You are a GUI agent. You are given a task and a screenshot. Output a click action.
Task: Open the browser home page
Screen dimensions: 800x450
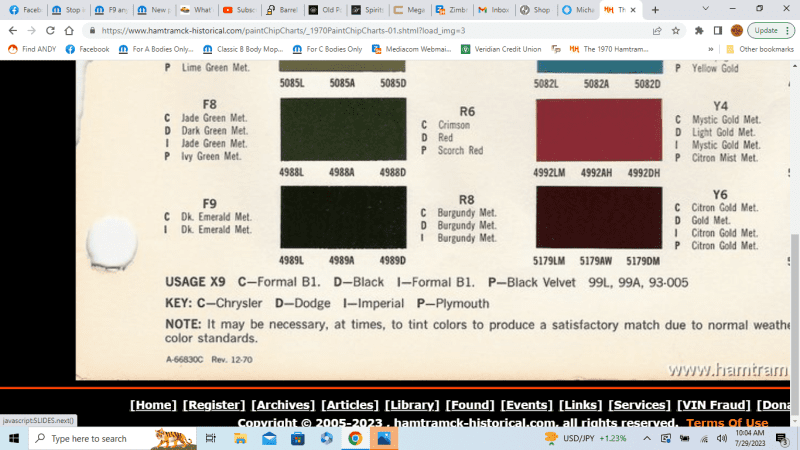coord(69,31)
